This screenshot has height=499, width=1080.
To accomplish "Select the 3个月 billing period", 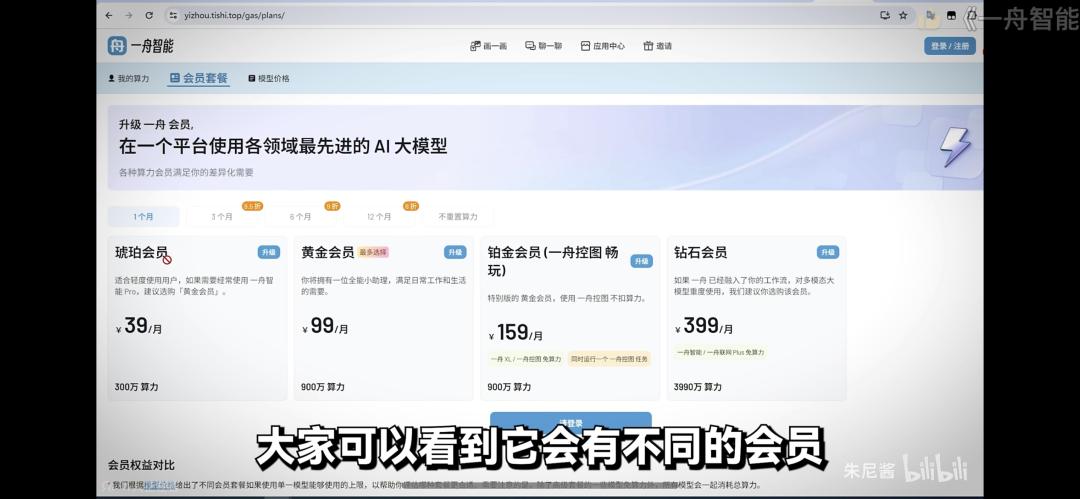I will coord(222,216).
